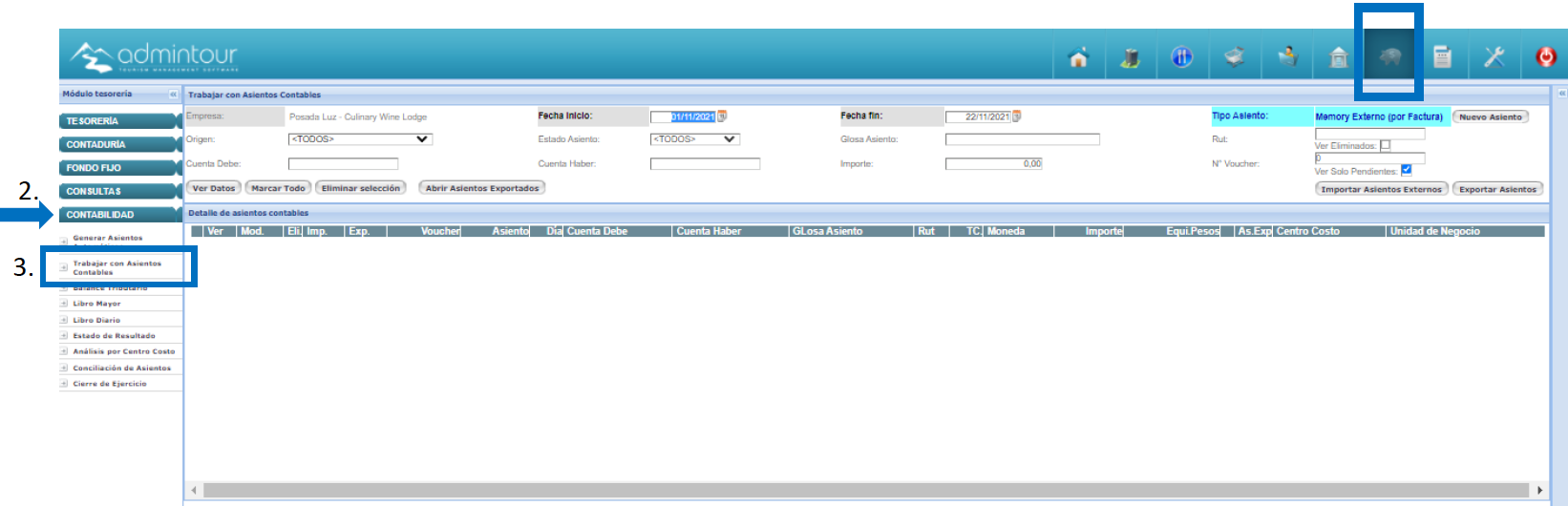Click the red power logout icon
1568x506 pixels.
pyautogui.click(x=1545, y=58)
